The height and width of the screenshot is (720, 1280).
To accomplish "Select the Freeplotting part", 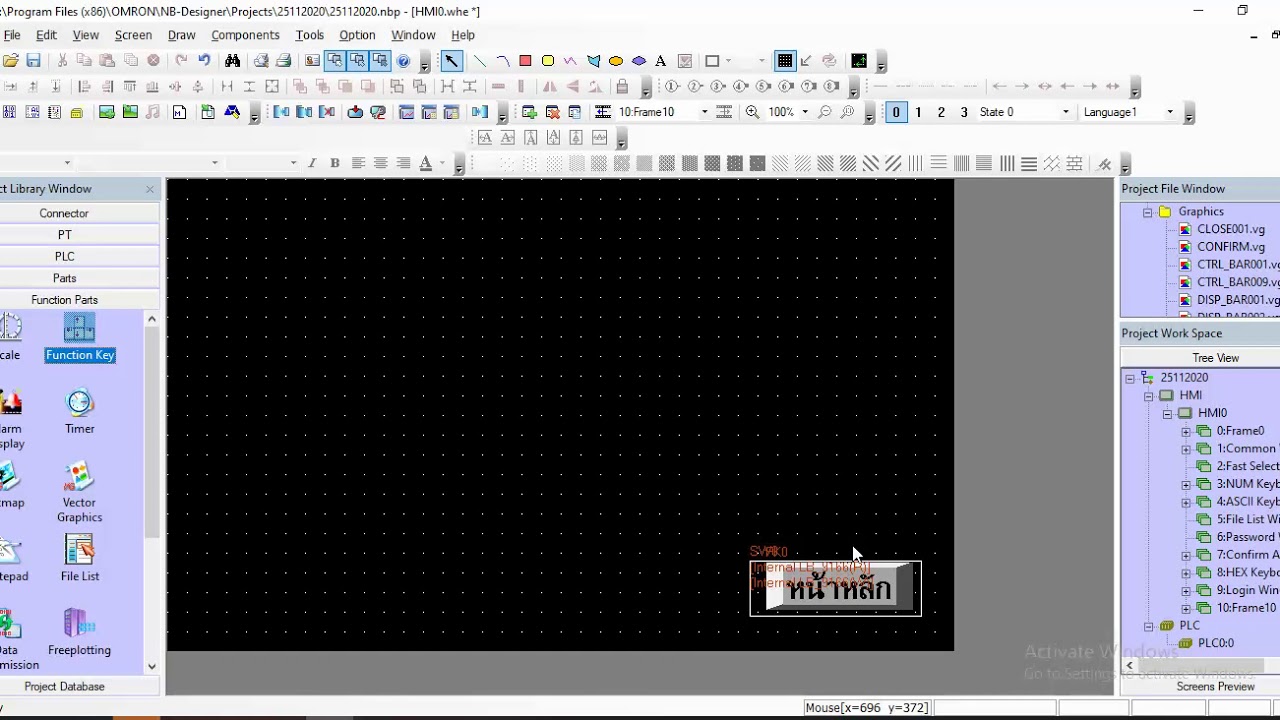I will [x=79, y=633].
